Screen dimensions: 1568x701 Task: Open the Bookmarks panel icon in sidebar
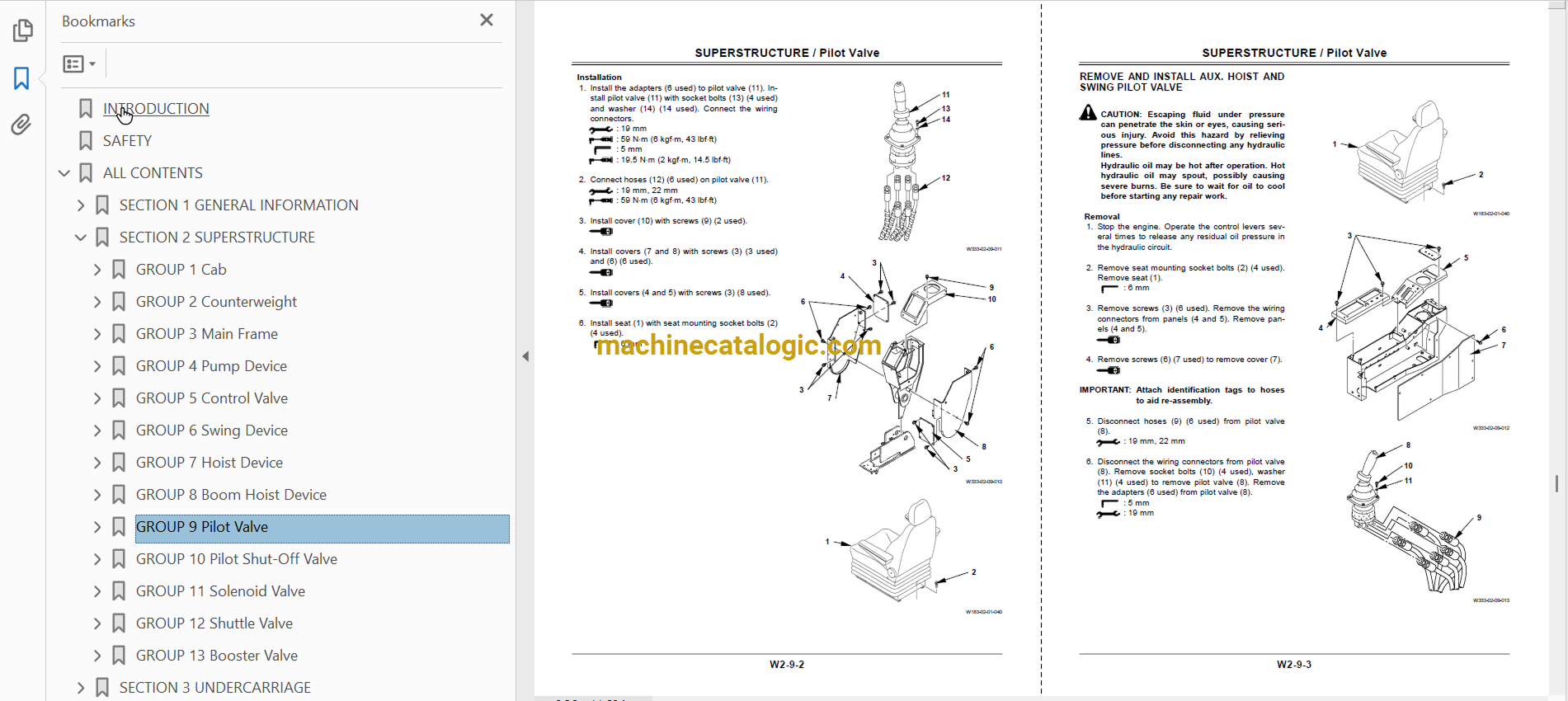22,78
